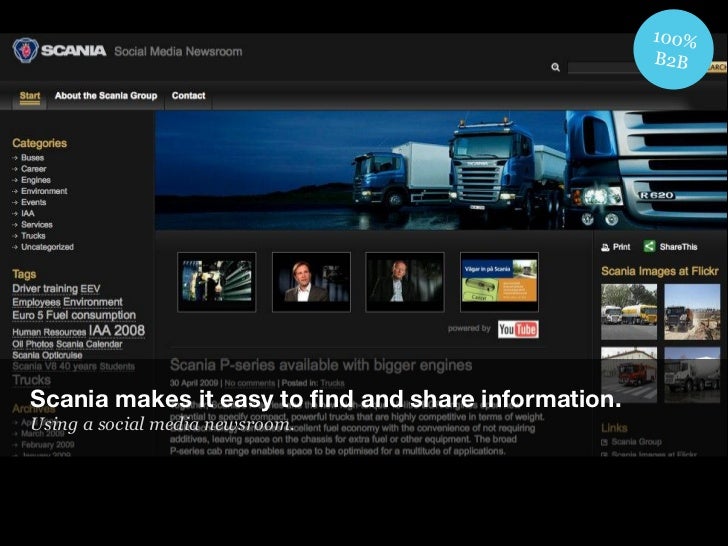Click the IAA 2008 tag
728x546 pixels.
[117, 330]
